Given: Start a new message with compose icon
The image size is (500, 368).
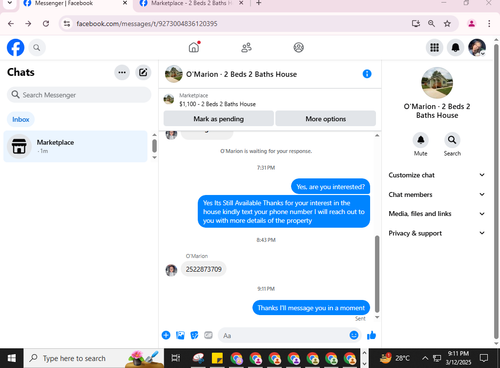Looking at the screenshot, I should (143, 72).
